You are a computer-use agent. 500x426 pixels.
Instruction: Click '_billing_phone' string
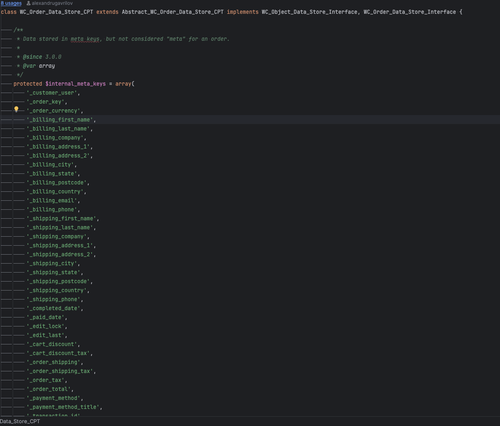point(52,210)
